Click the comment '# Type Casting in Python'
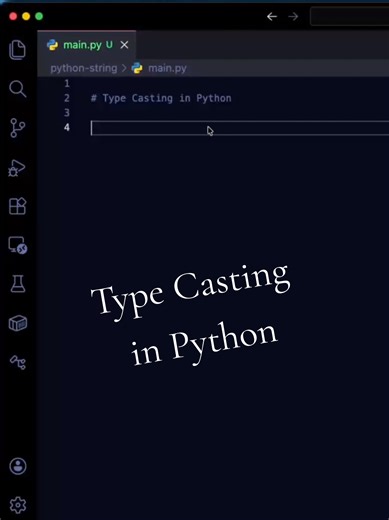The width and height of the screenshot is (389, 520). coord(161,98)
